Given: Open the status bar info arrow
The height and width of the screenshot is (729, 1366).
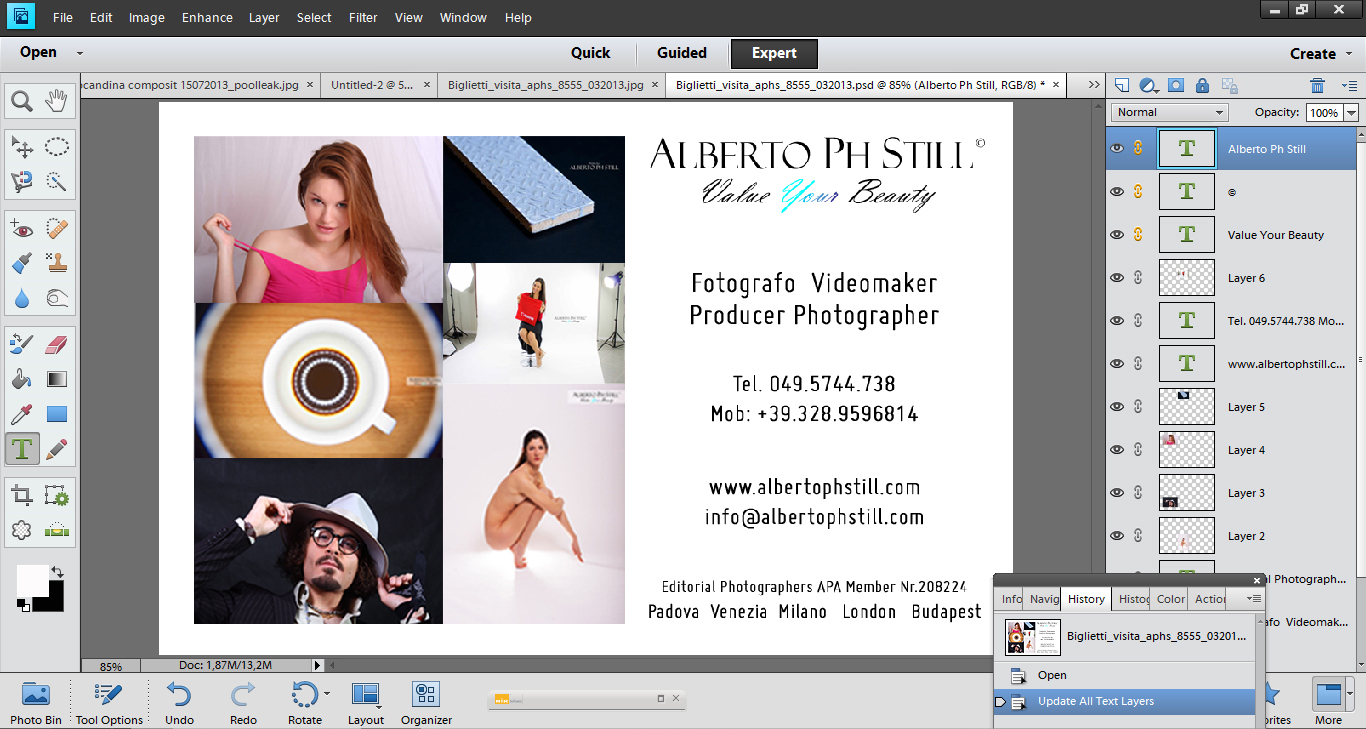Looking at the screenshot, I should coord(318,665).
